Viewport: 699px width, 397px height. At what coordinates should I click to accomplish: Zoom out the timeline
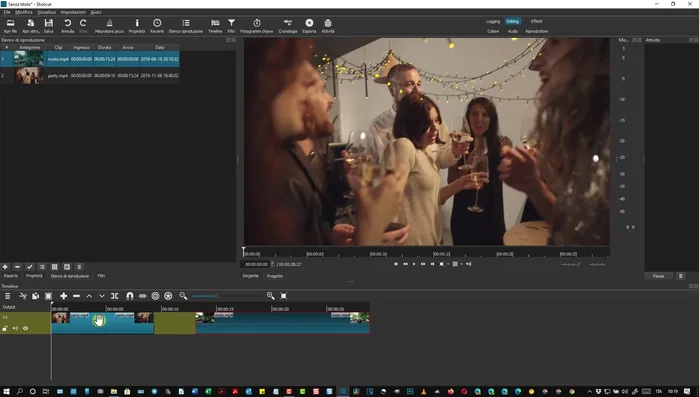pyautogui.click(x=183, y=296)
